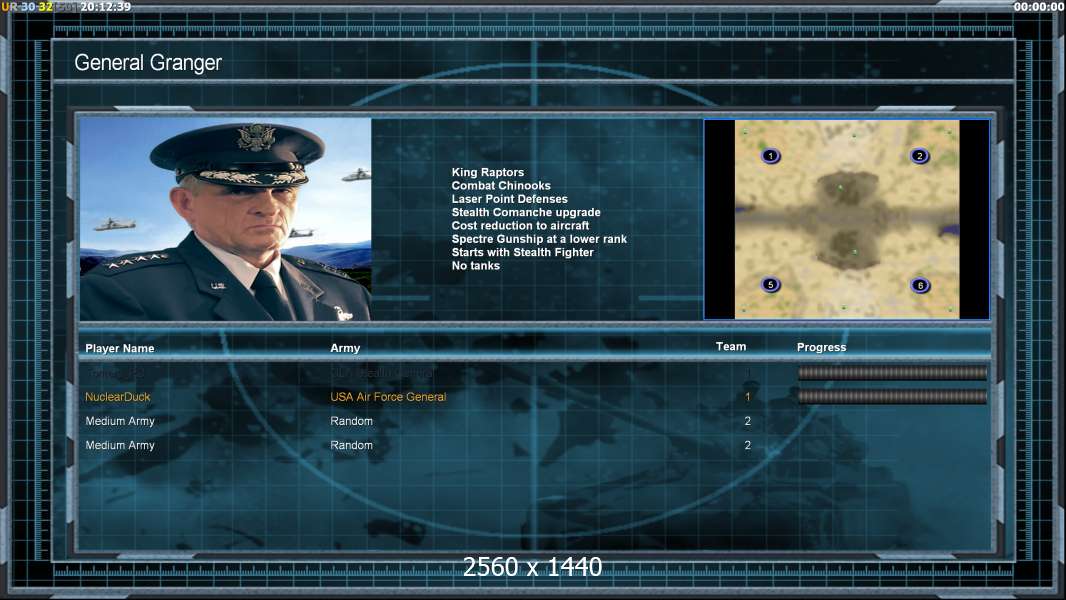Click start position 1 marker on map
Viewport: 1066px width, 600px height.
pos(770,156)
